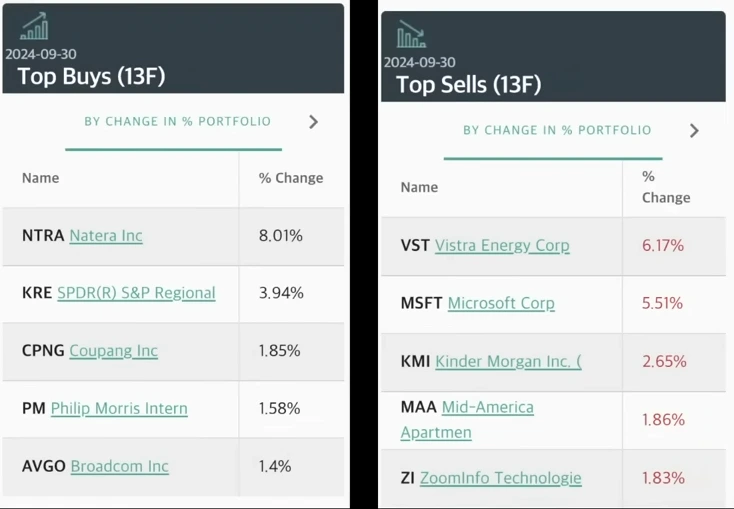The image size is (734, 509).
Task: Click the Top Buys (13F) panel title
Action: pyautogui.click(x=91, y=76)
